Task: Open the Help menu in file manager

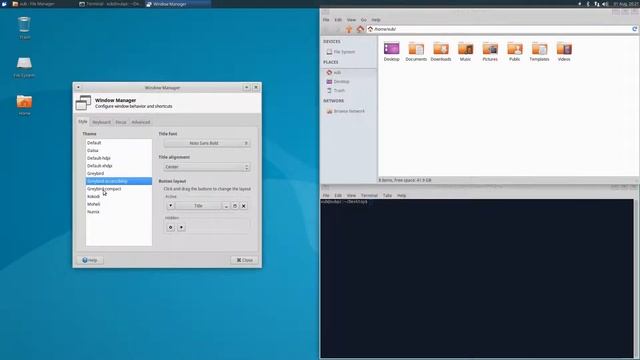Action: coord(376,20)
